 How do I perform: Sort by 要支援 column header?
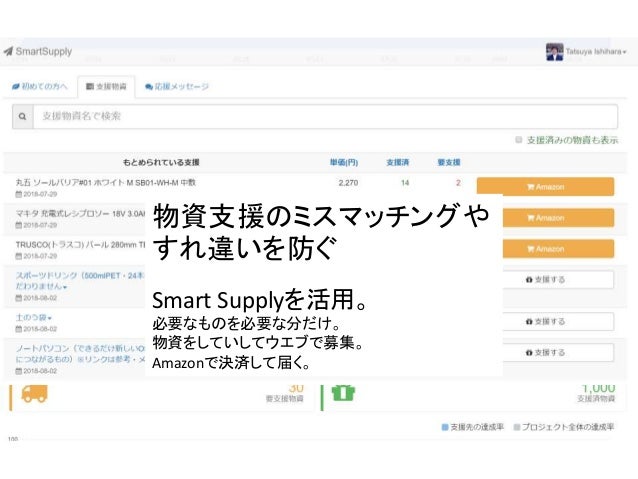point(449,162)
